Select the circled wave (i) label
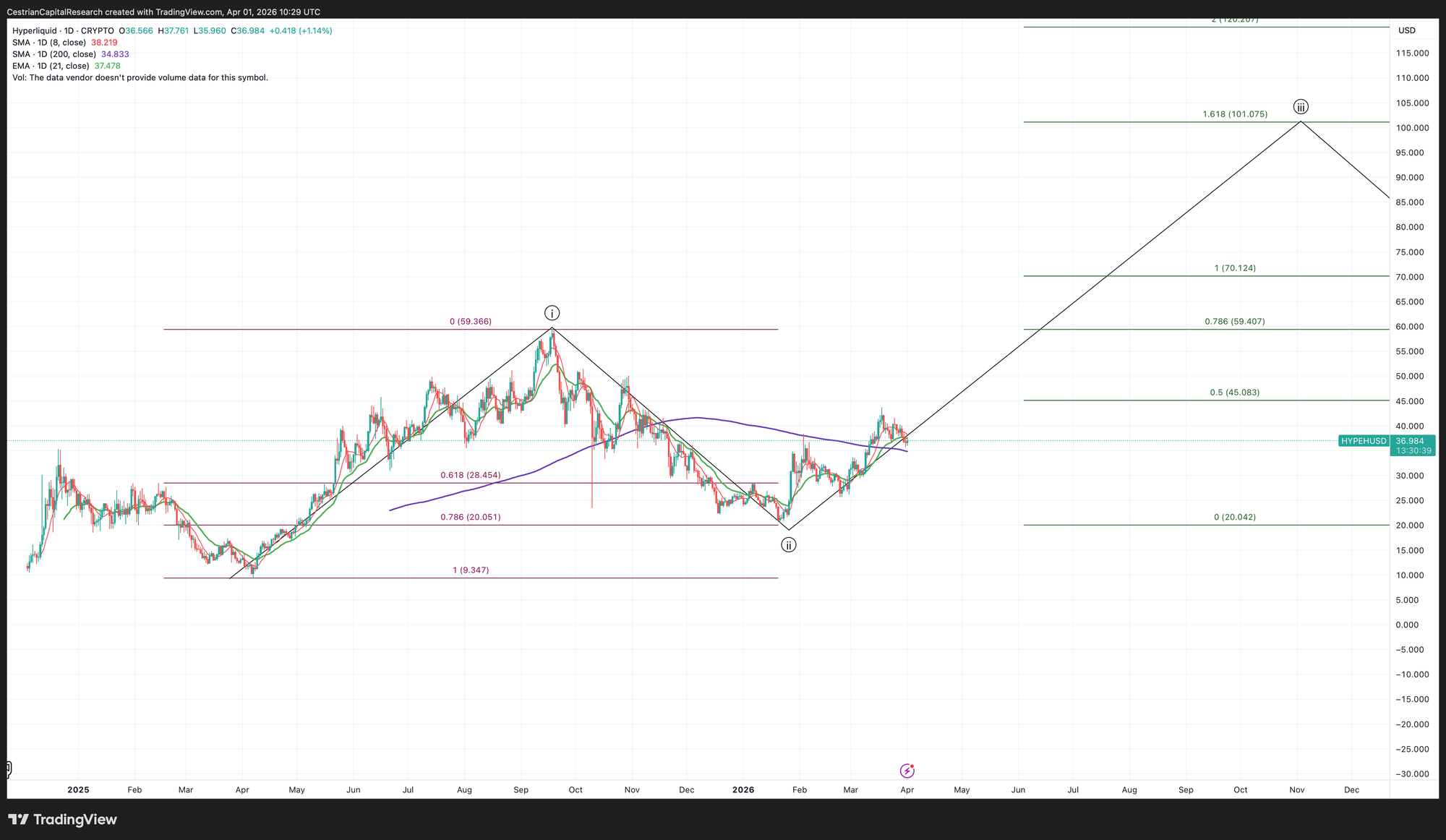The image size is (1446, 840). [x=552, y=313]
